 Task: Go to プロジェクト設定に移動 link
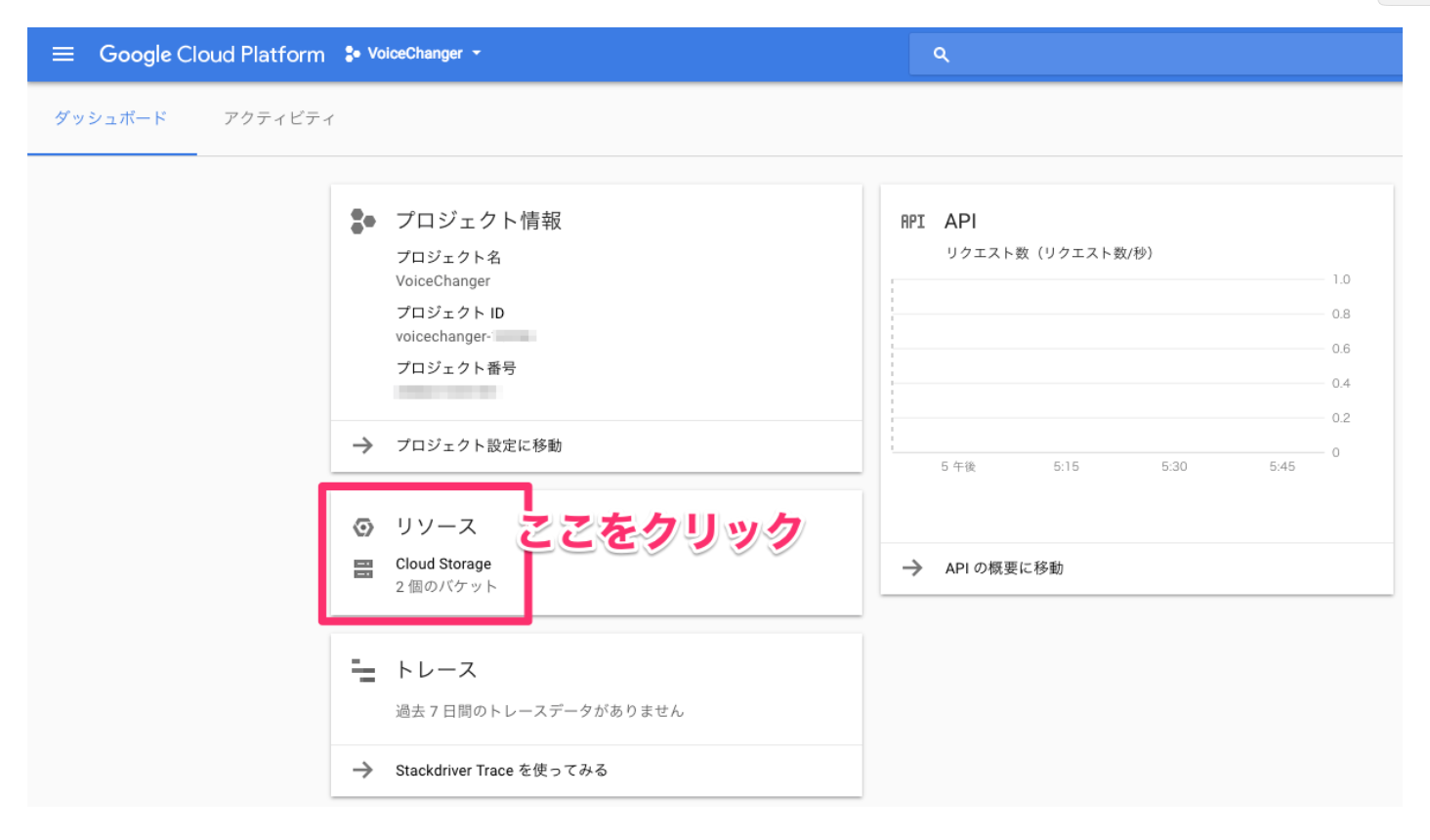coord(479,445)
